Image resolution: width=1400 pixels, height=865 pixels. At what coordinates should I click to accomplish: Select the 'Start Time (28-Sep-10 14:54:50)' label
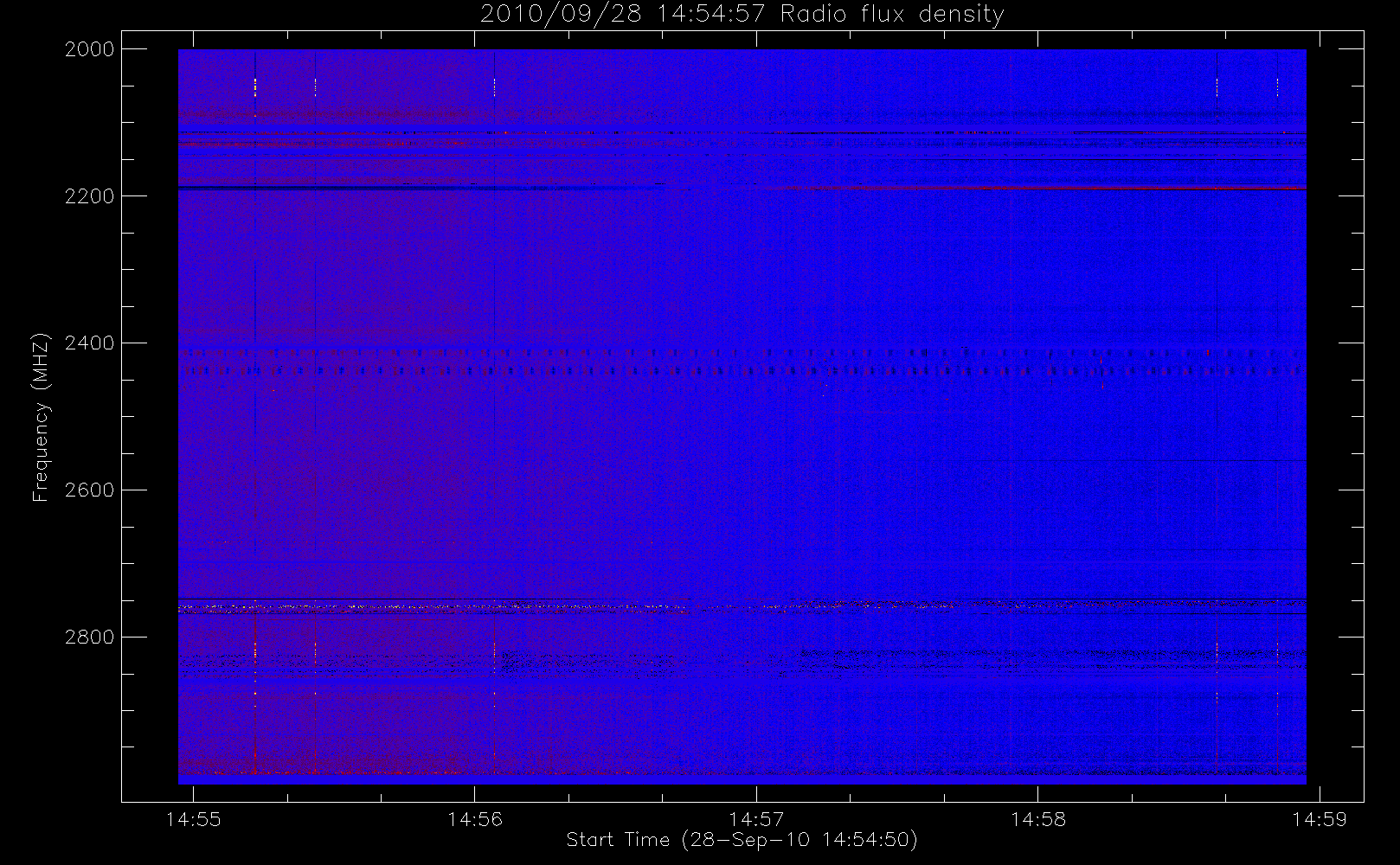point(742,840)
